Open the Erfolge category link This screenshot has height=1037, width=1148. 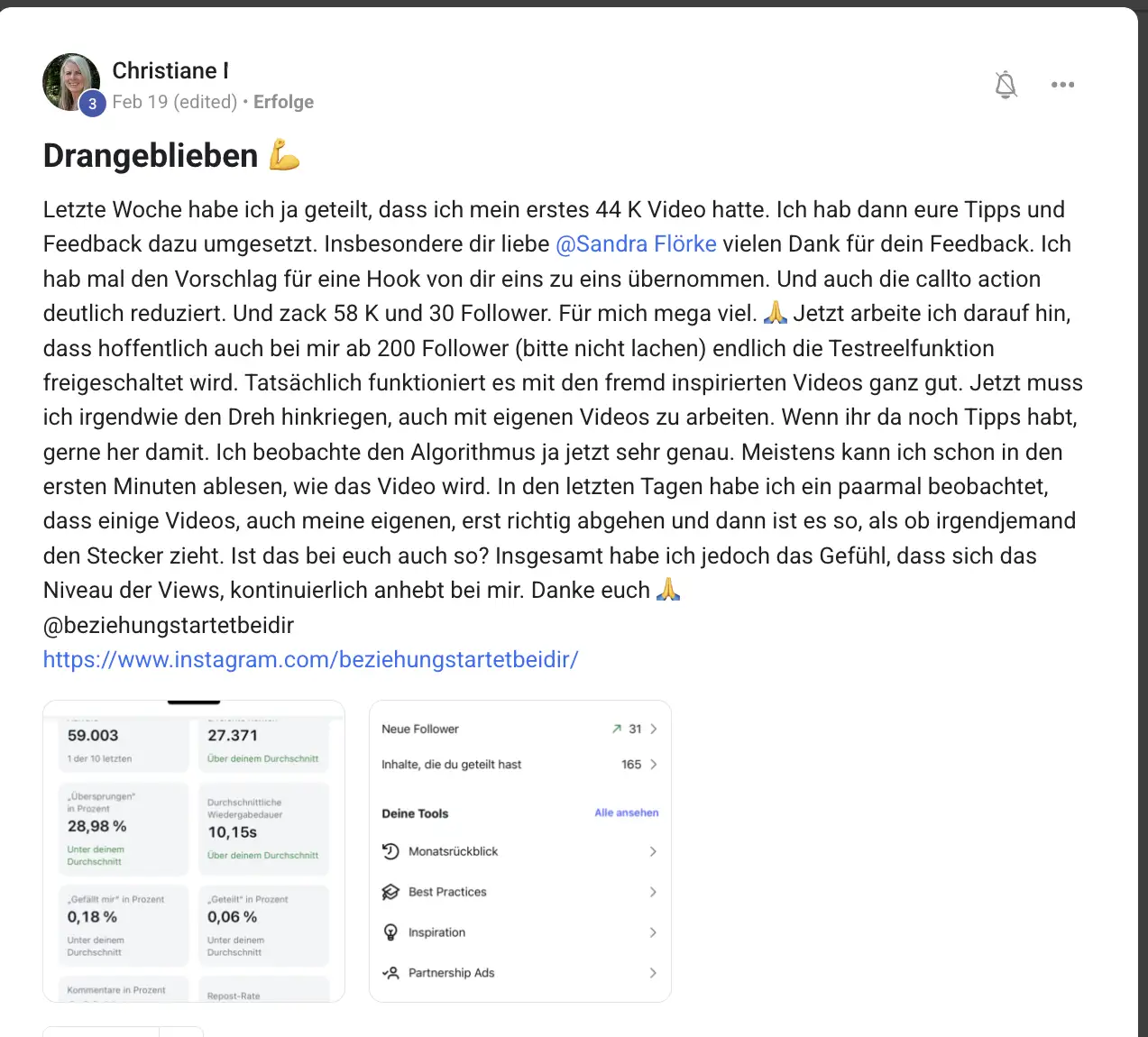(x=283, y=102)
